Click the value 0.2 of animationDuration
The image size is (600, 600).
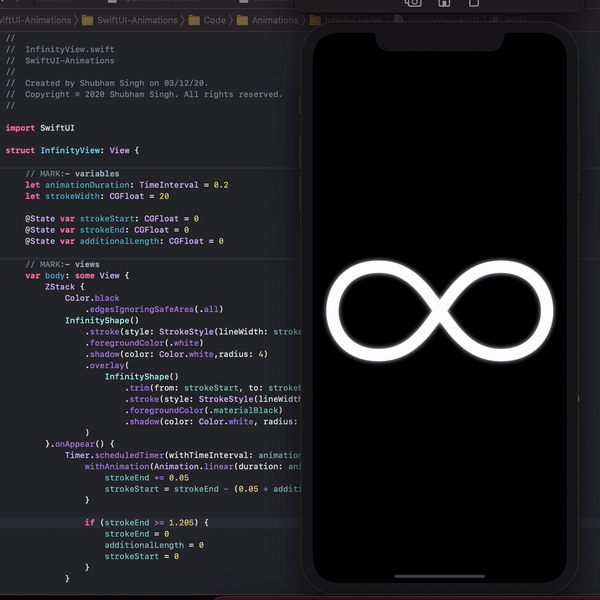[x=221, y=185]
